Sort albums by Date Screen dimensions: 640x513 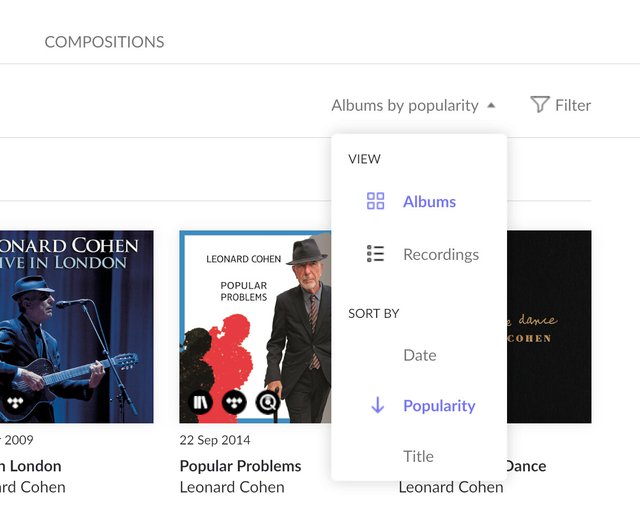click(420, 355)
